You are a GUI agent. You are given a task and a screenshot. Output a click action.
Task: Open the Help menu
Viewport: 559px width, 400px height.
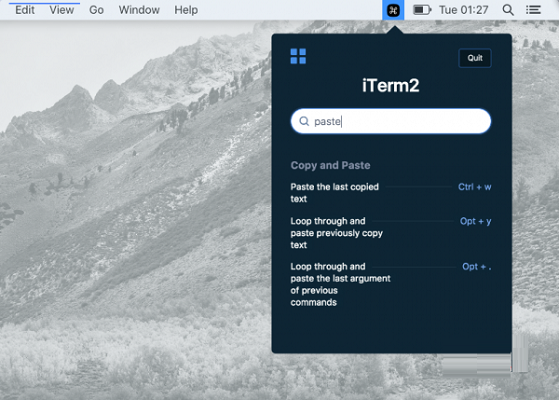click(186, 10)
